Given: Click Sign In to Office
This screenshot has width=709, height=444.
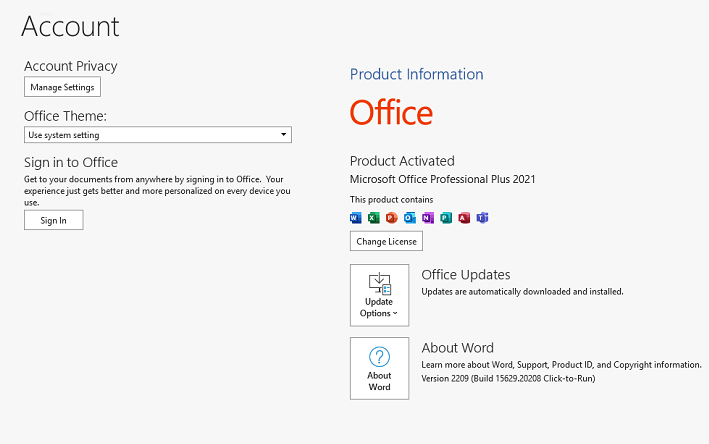Looking at the screenshot, I should click(53, 220).
